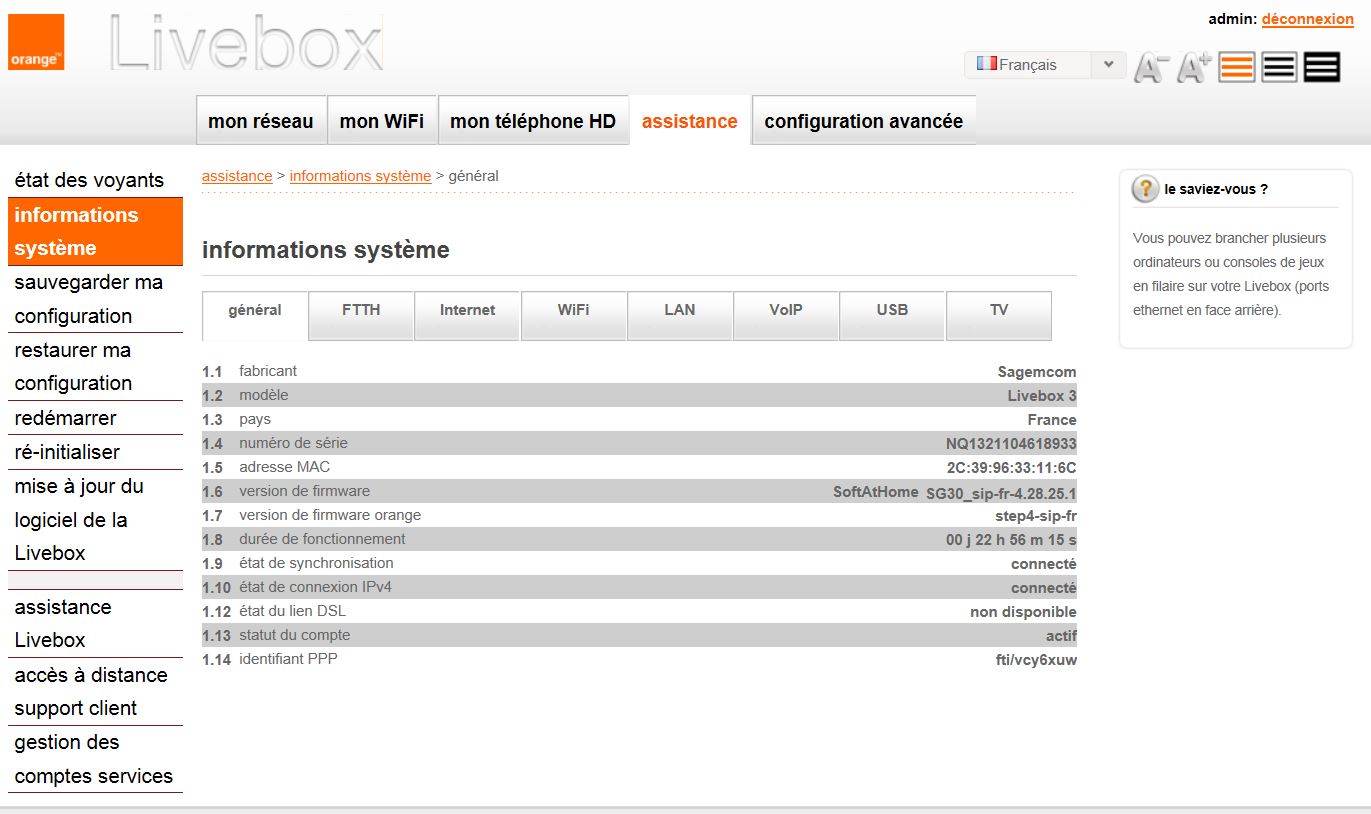Image resolution: width=1371 pixels, height=814 pixels.
Task: Show the WiFi system info tab
Action: (x=574, y=315)
